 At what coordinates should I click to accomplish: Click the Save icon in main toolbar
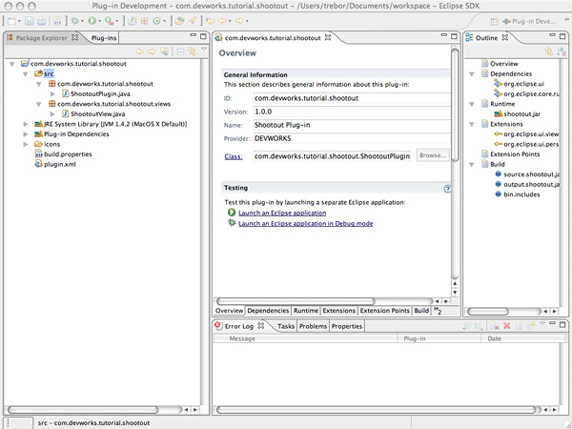click(29, 21)
